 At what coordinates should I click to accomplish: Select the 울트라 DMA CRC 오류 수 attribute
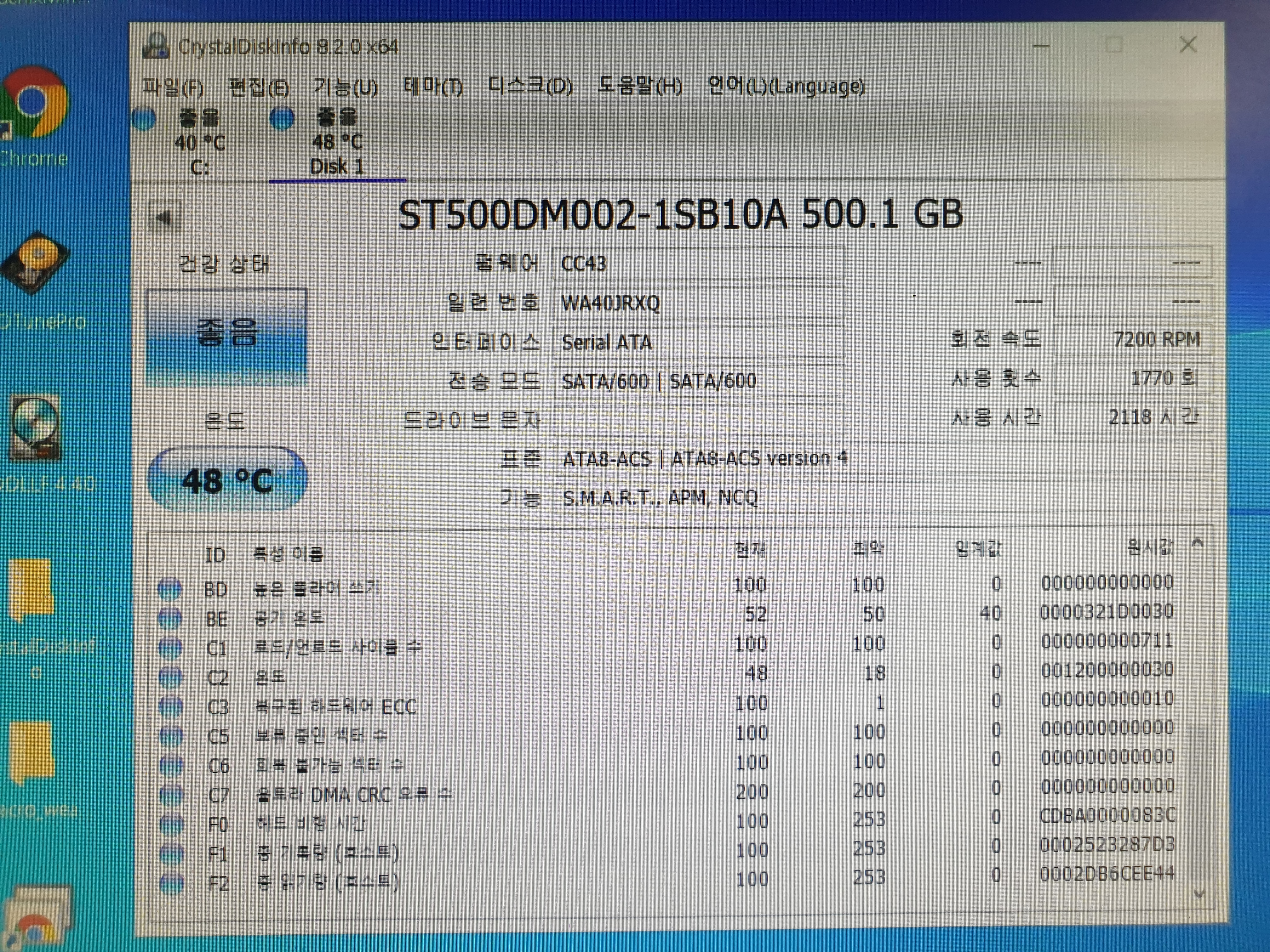(x=354, y=794)
